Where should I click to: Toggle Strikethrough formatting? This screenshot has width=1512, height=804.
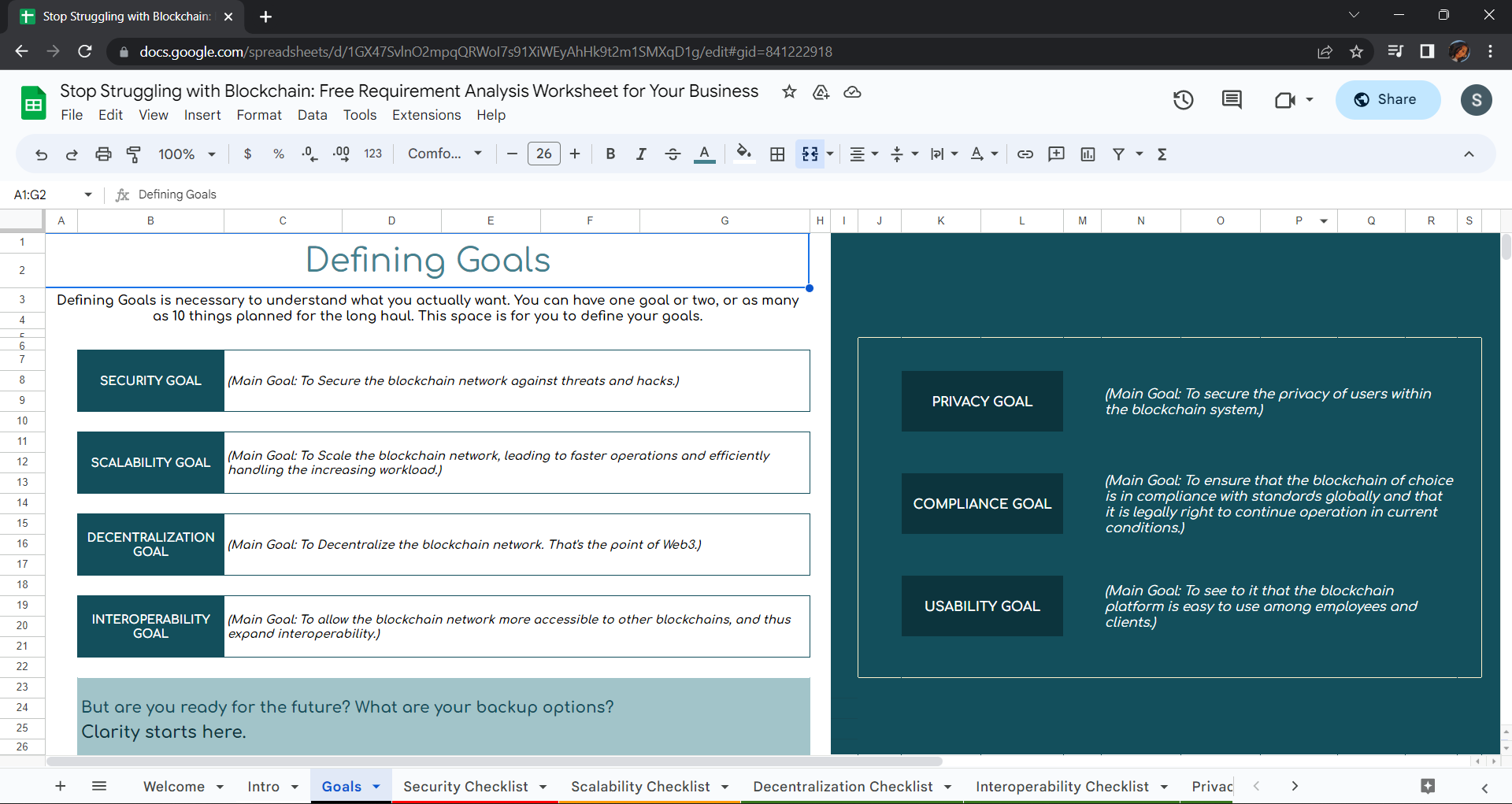[x=673, y=154]
